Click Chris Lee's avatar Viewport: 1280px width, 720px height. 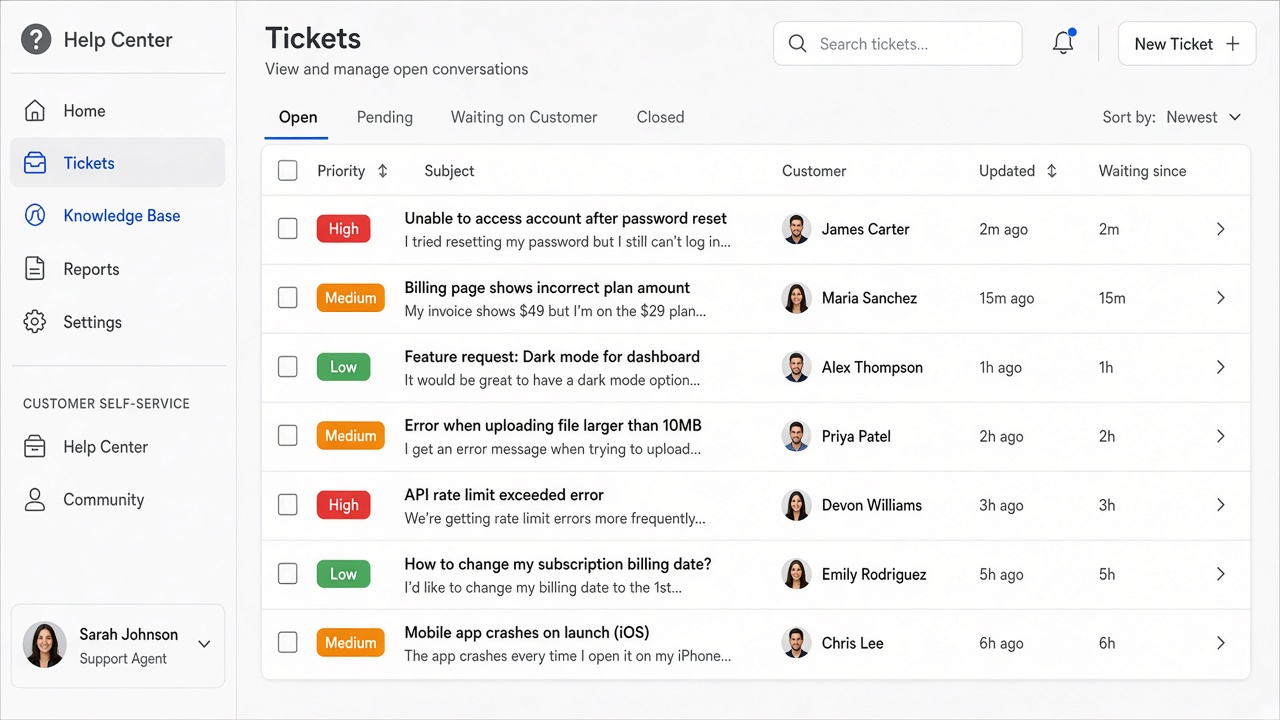pos(796,643)
